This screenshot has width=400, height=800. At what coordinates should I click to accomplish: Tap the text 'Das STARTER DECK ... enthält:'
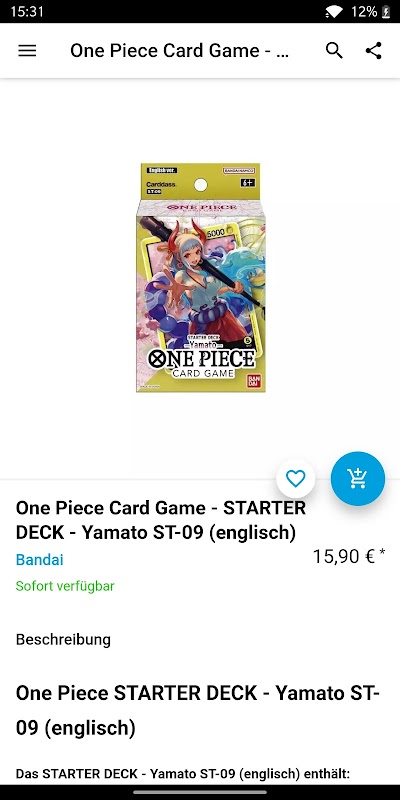[x=183, y=773]
